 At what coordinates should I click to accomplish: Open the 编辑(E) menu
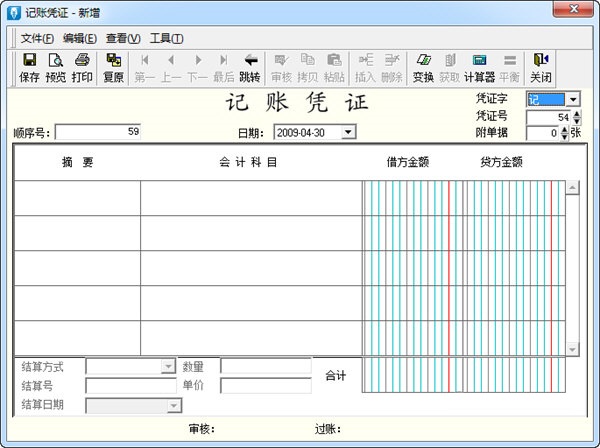point(80,38)
